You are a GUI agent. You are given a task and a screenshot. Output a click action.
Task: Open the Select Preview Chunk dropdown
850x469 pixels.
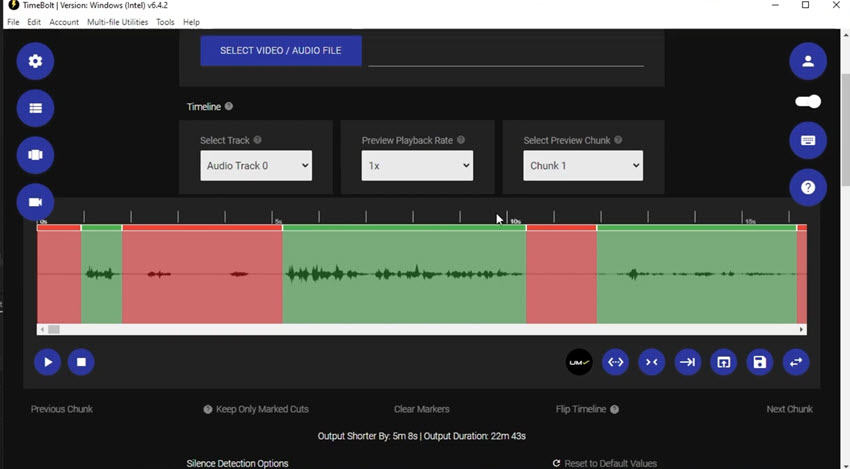coord(583,165)
